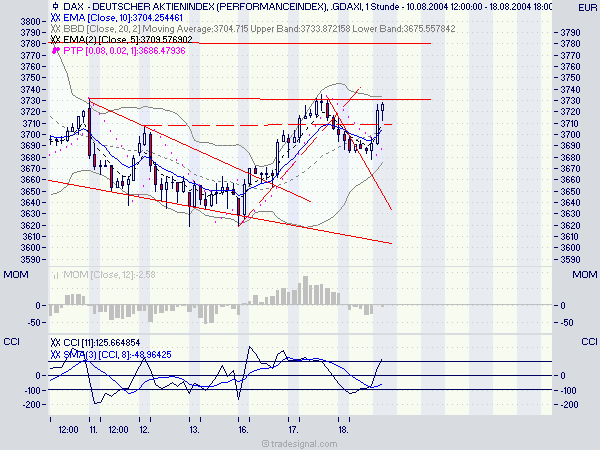This screenshot has width=600, height=450.
Task: Click the 3780 value on left price axis
Action: pyautogui.click(x=30, y=44)
